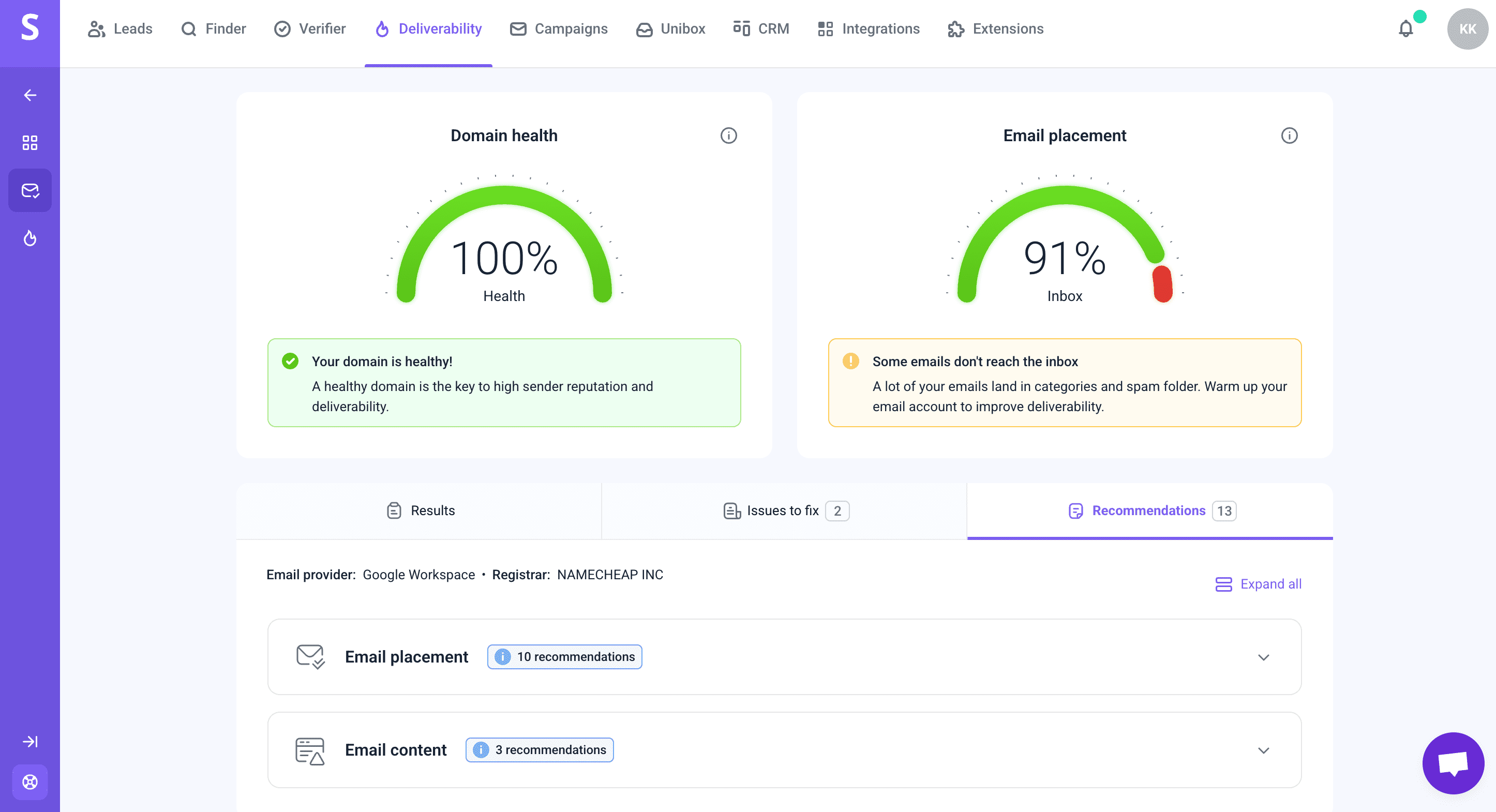Open the dashboard grid icon in sidebar
The height and width of the screenshot is (812, 1496).
(29, 143)
